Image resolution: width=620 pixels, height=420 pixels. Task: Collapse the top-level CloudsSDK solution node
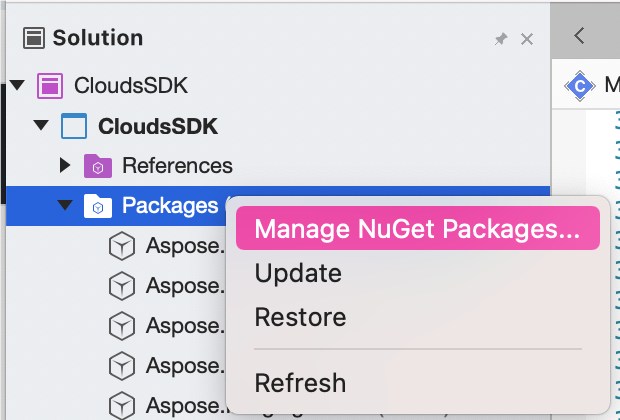point(17,85)
